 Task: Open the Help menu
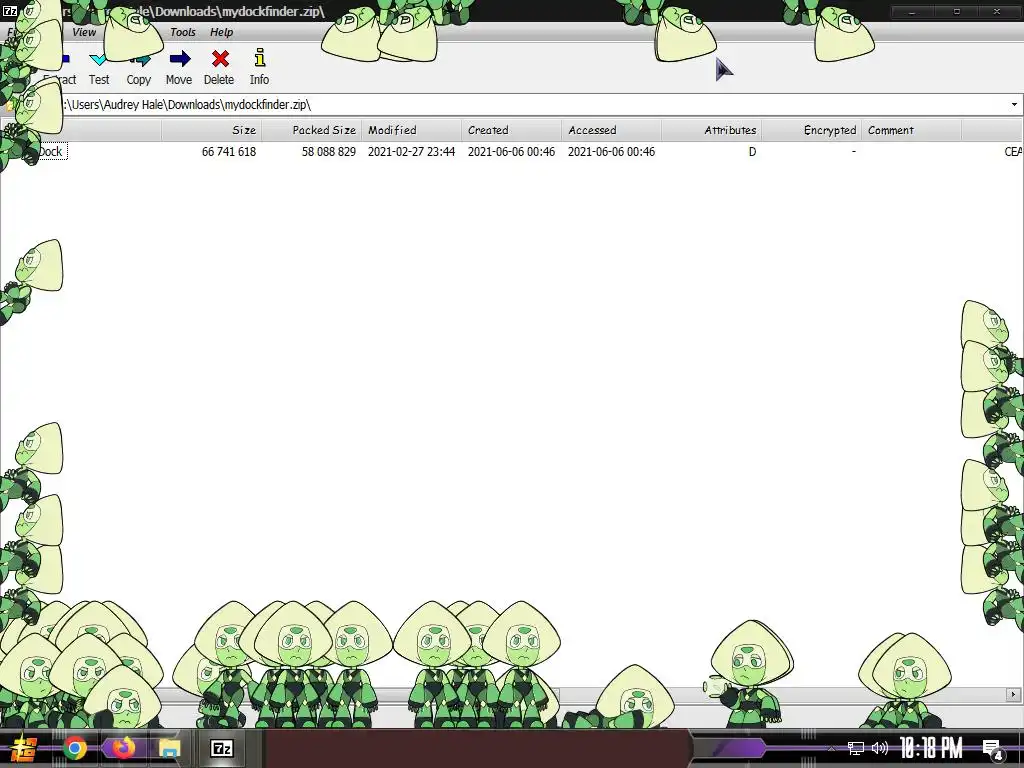pyautogui.click(x=221, y=32)
